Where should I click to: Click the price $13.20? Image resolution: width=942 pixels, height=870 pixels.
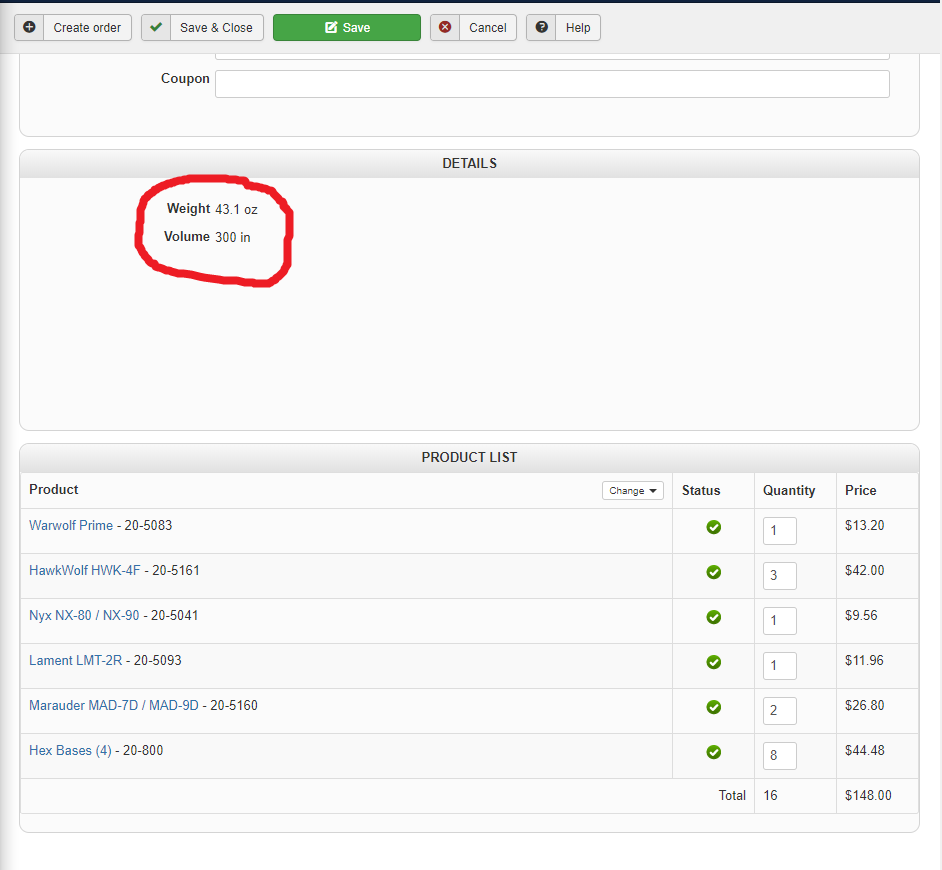pyautogui.click(x=865, y=525)
